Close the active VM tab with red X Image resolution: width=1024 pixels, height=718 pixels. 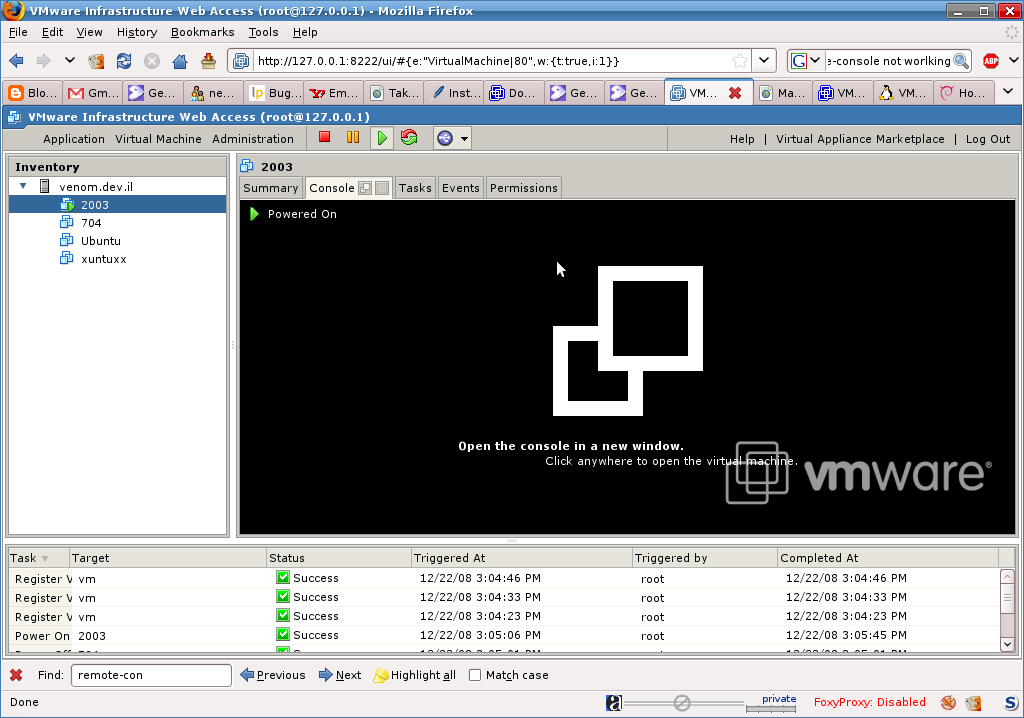(735, 93)
